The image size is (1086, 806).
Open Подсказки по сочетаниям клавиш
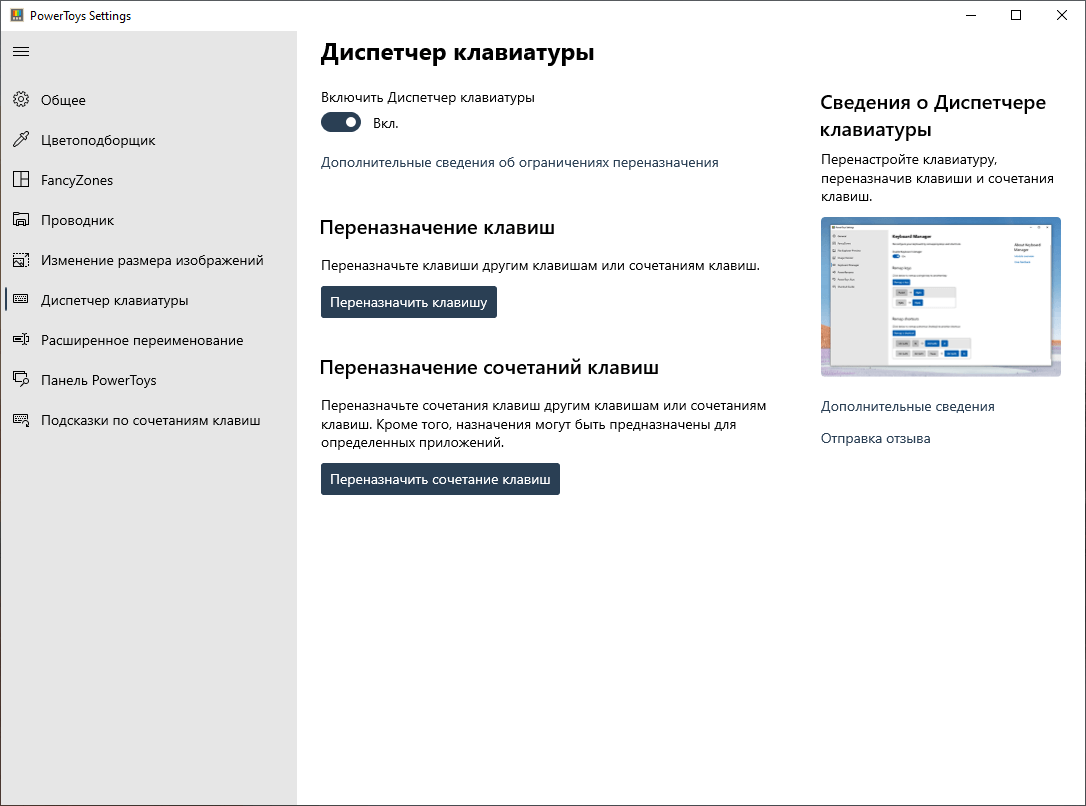point(149,420)
